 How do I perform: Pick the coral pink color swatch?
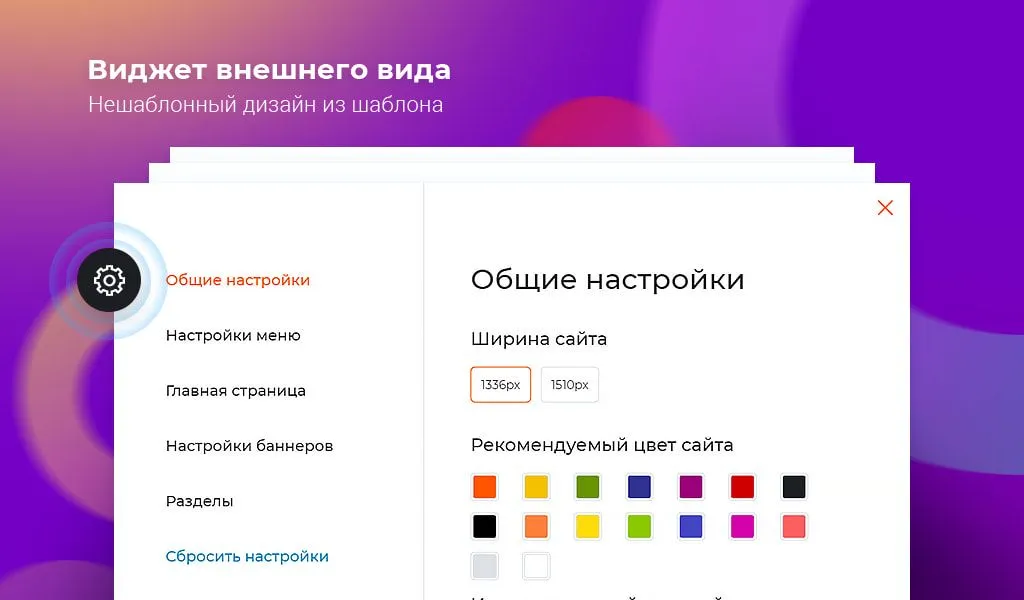click(x=793, y=526)
